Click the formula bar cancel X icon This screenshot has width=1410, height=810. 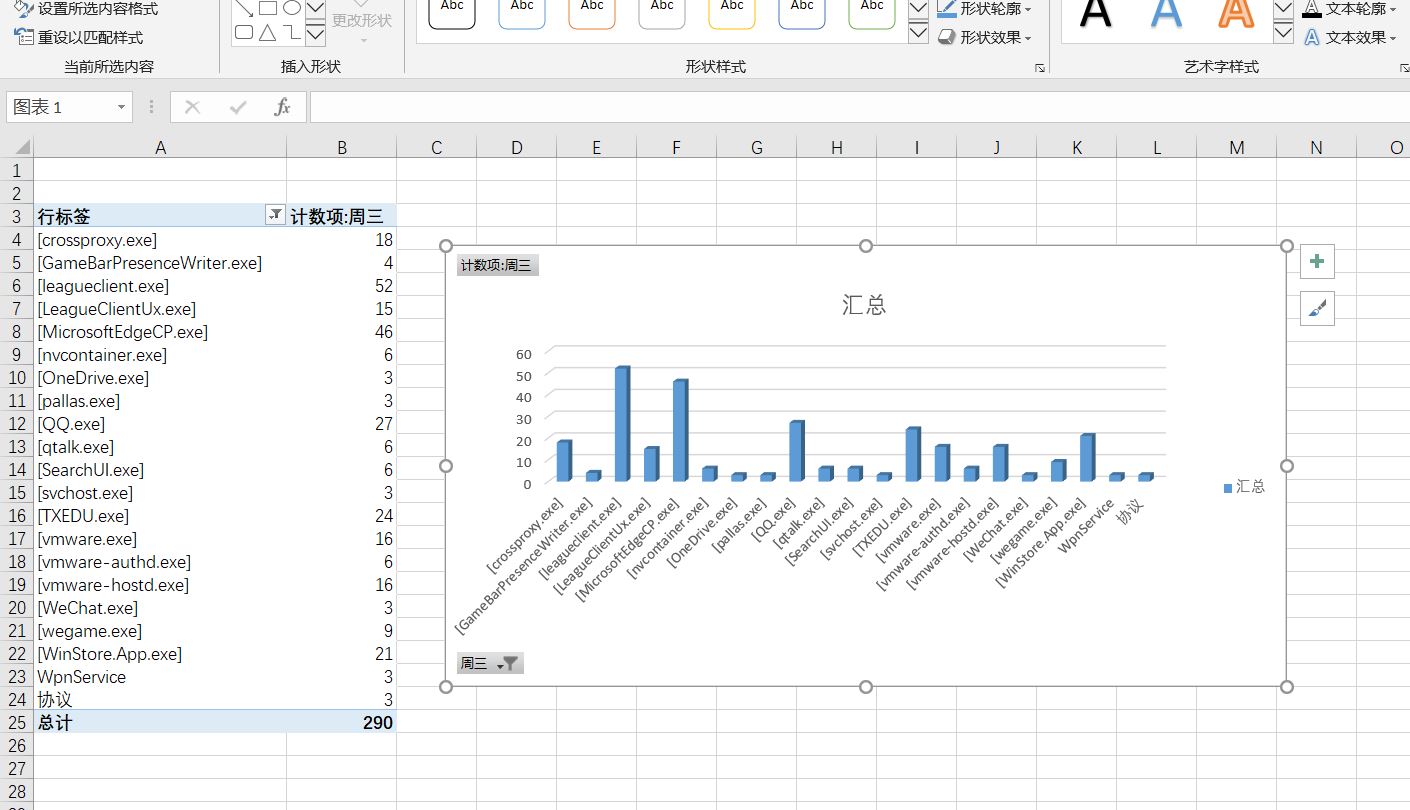(193, 107)
